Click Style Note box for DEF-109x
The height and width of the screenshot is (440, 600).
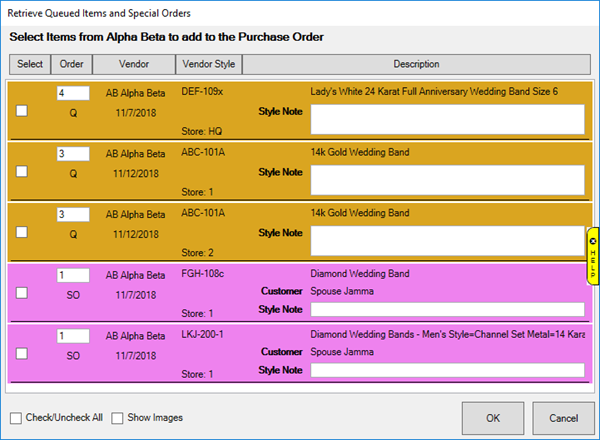click(447, 119)
